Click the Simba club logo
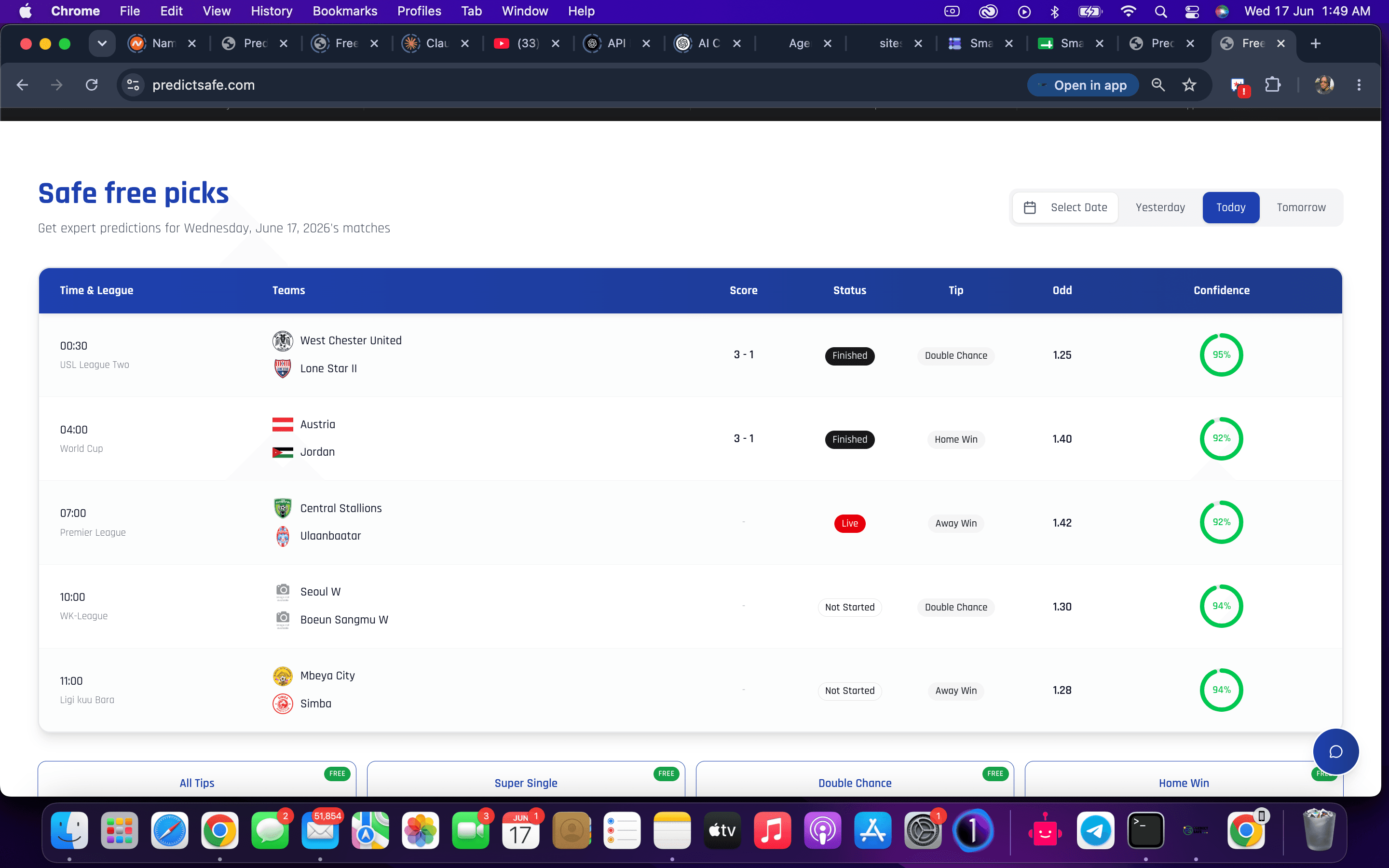The width and height of the screenshot is (1389, 868). pos(283,703)
